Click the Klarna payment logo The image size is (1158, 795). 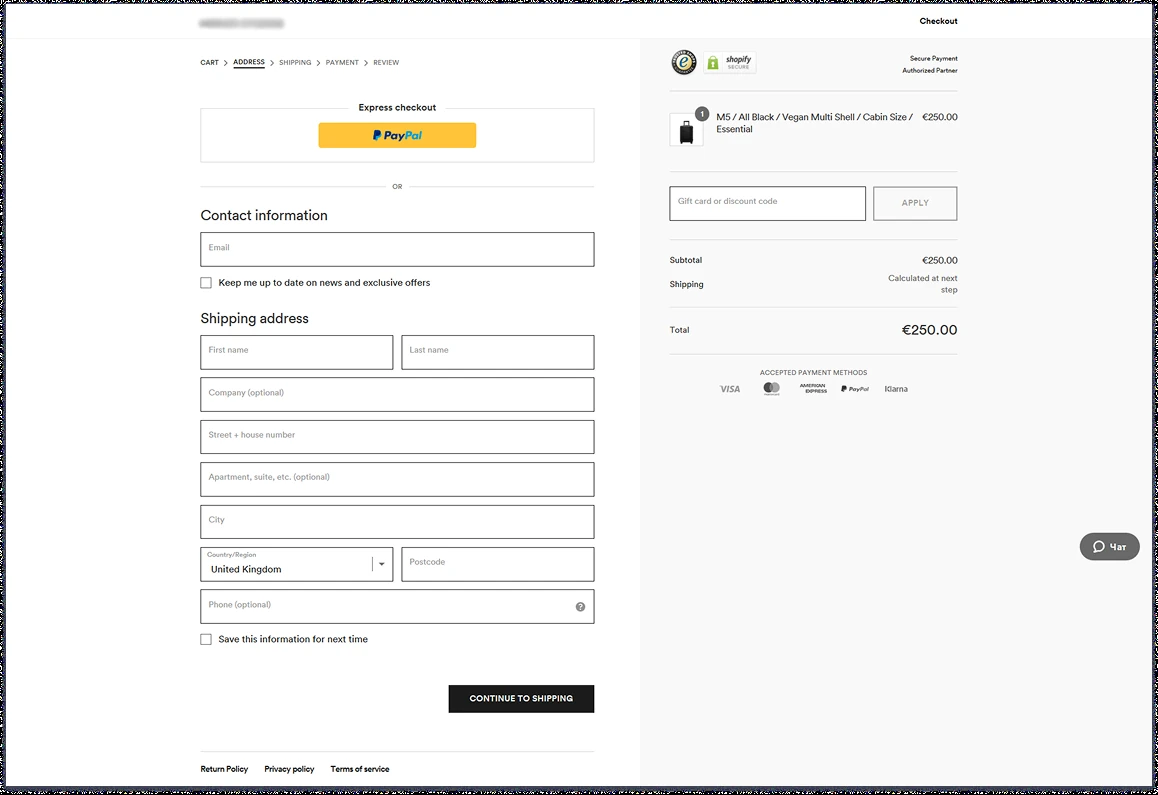coord(896,389)
